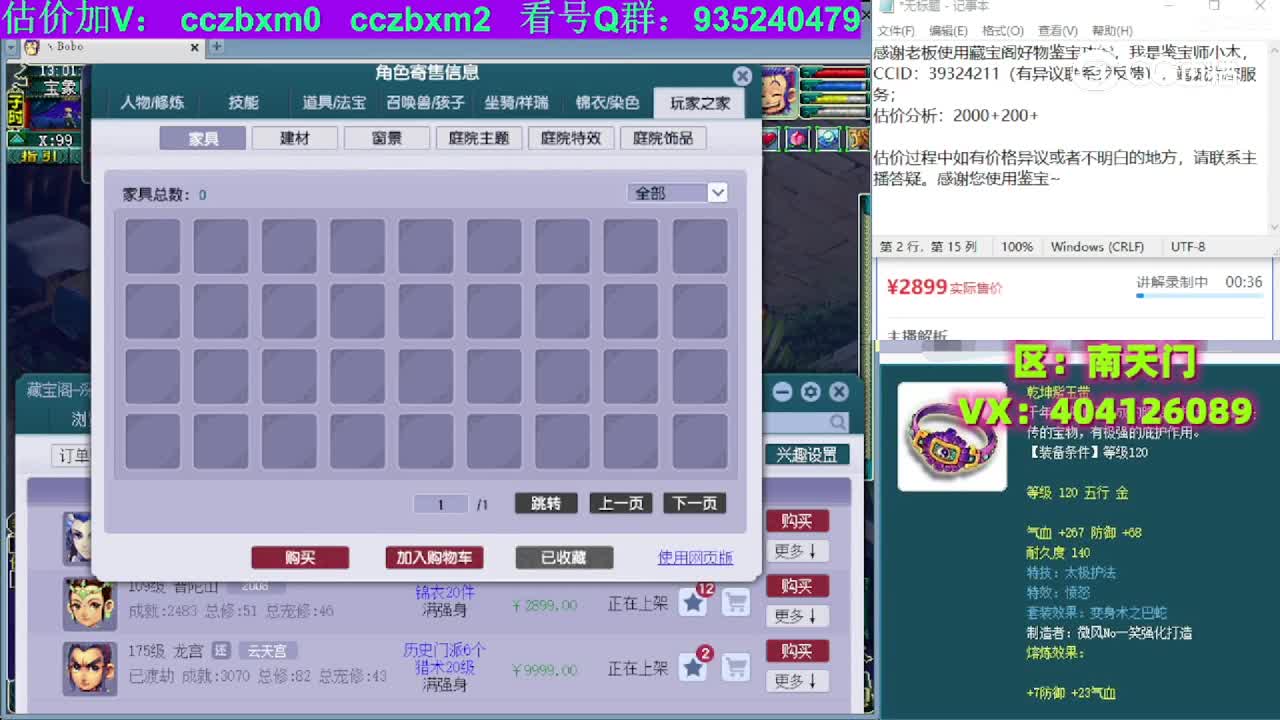Click the game character portrait at top right
Image resolution: width=1280 pixels, height=720 pixels.
[x=779, y=91]
